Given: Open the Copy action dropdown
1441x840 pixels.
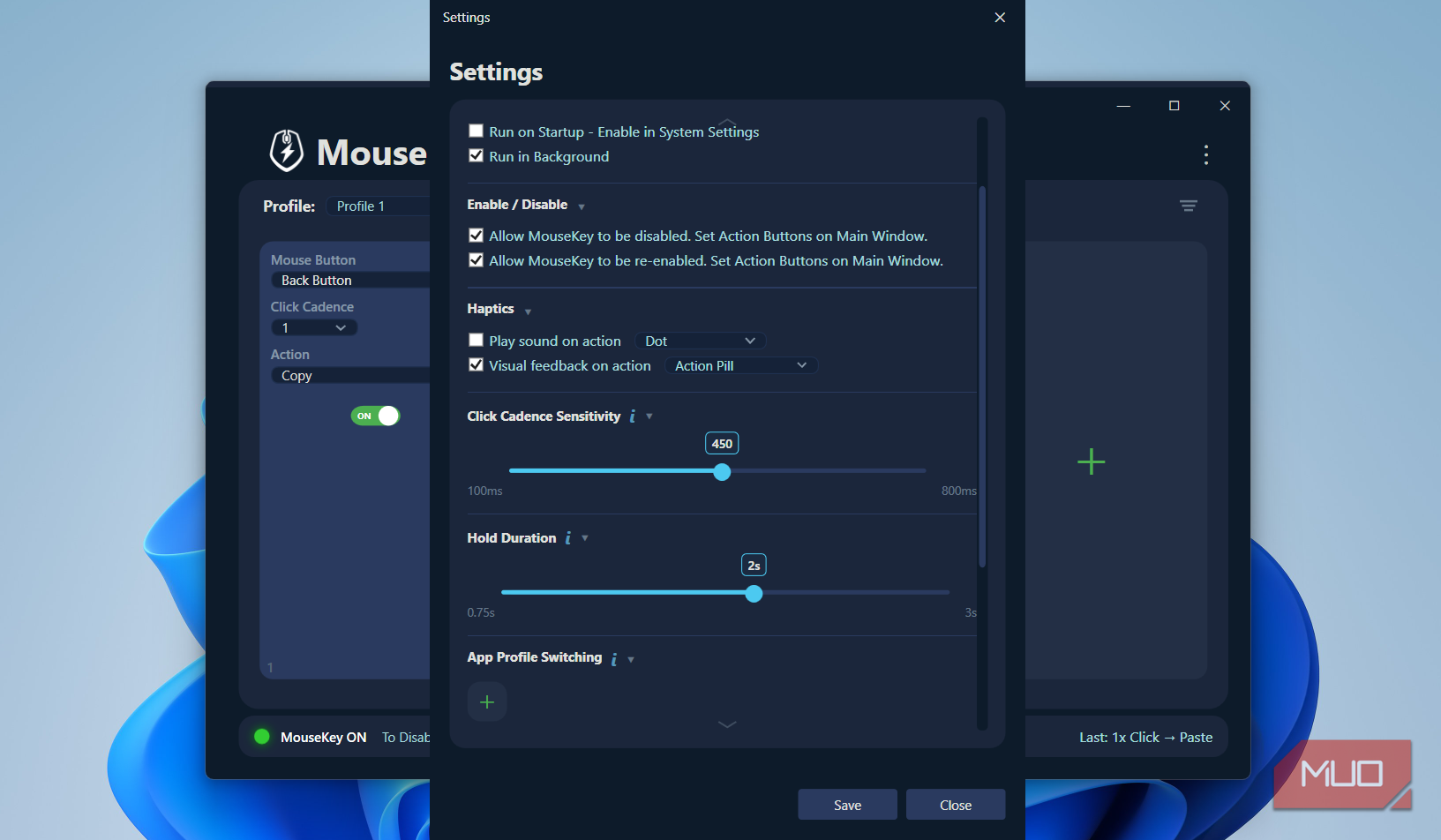Looking at the screenshot, I should pos(350,375).
